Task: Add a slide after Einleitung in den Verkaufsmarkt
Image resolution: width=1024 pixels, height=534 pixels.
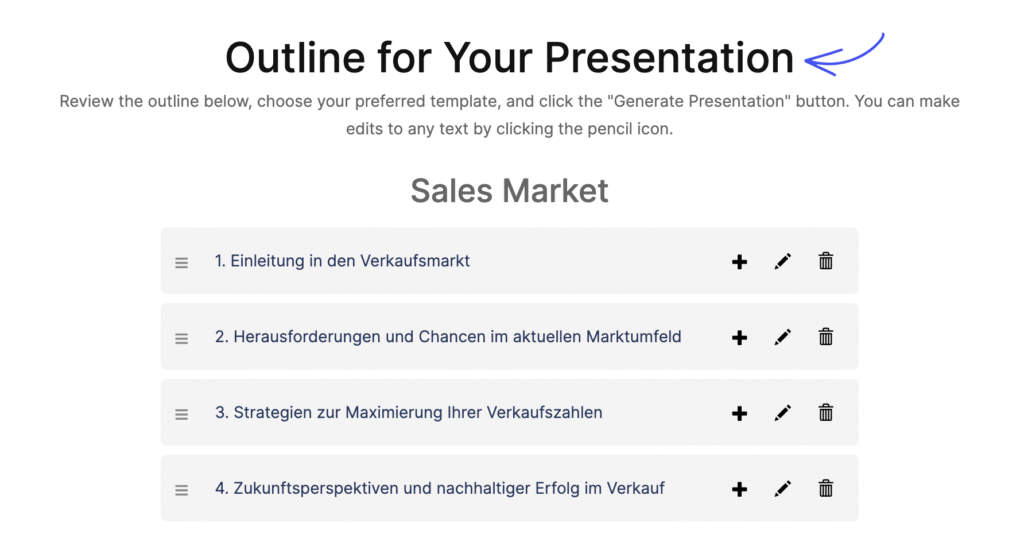Action: (739, 262)
